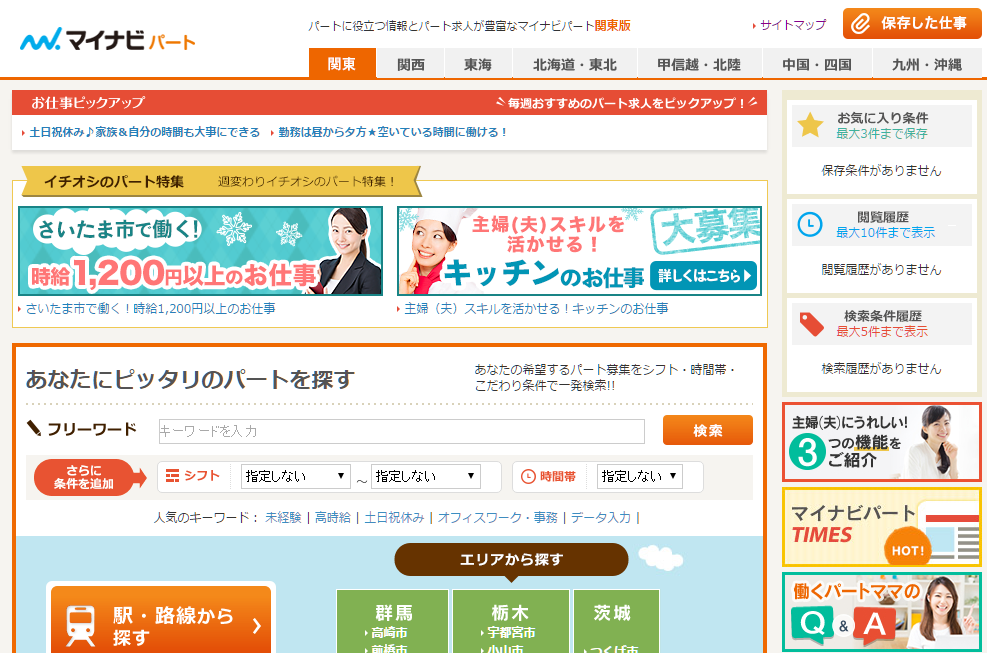Open the 北海道・東北 region tab
This screenshot has height=653, width=987.
click(575, 64)
